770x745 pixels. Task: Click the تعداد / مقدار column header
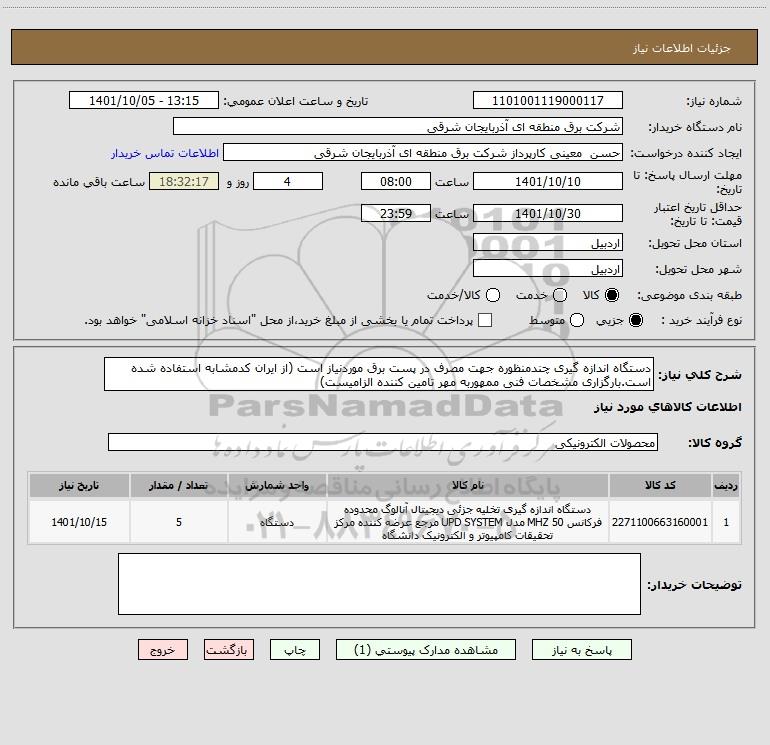179,485
